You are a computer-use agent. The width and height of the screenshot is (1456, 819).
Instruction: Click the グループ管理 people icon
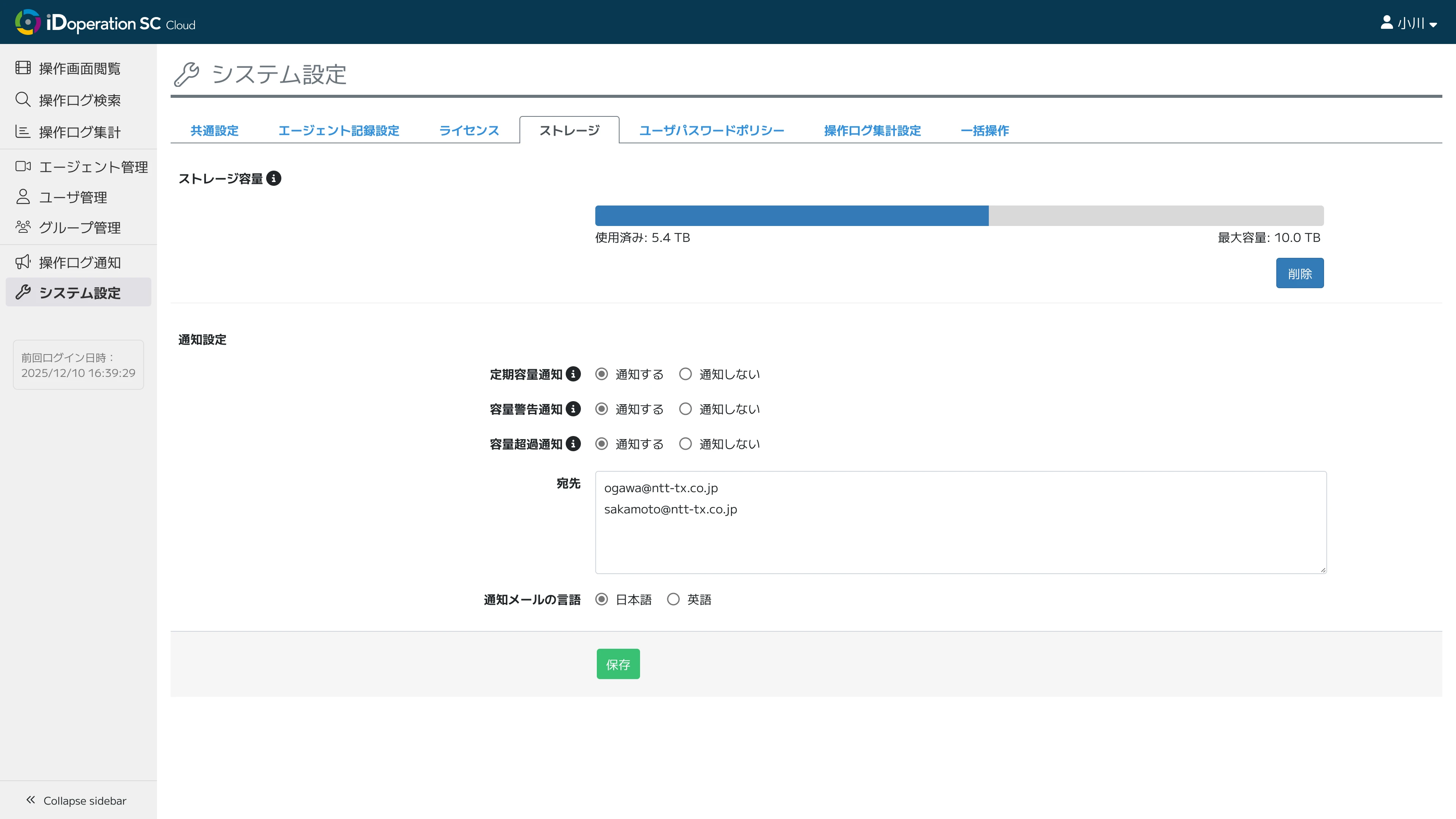23,227
